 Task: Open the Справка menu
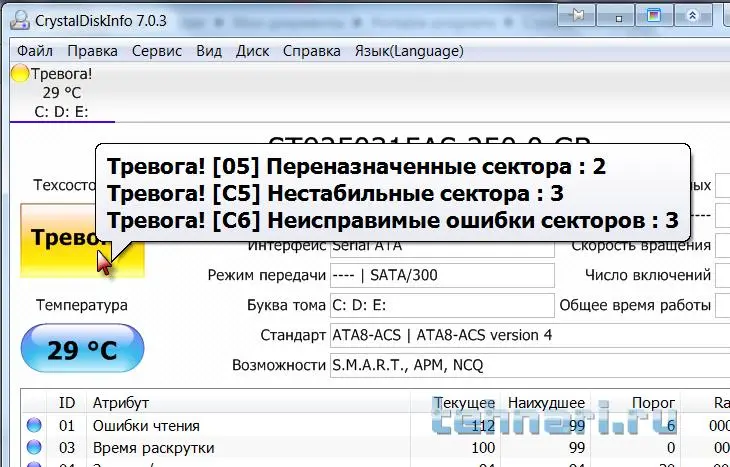point(311,51)
